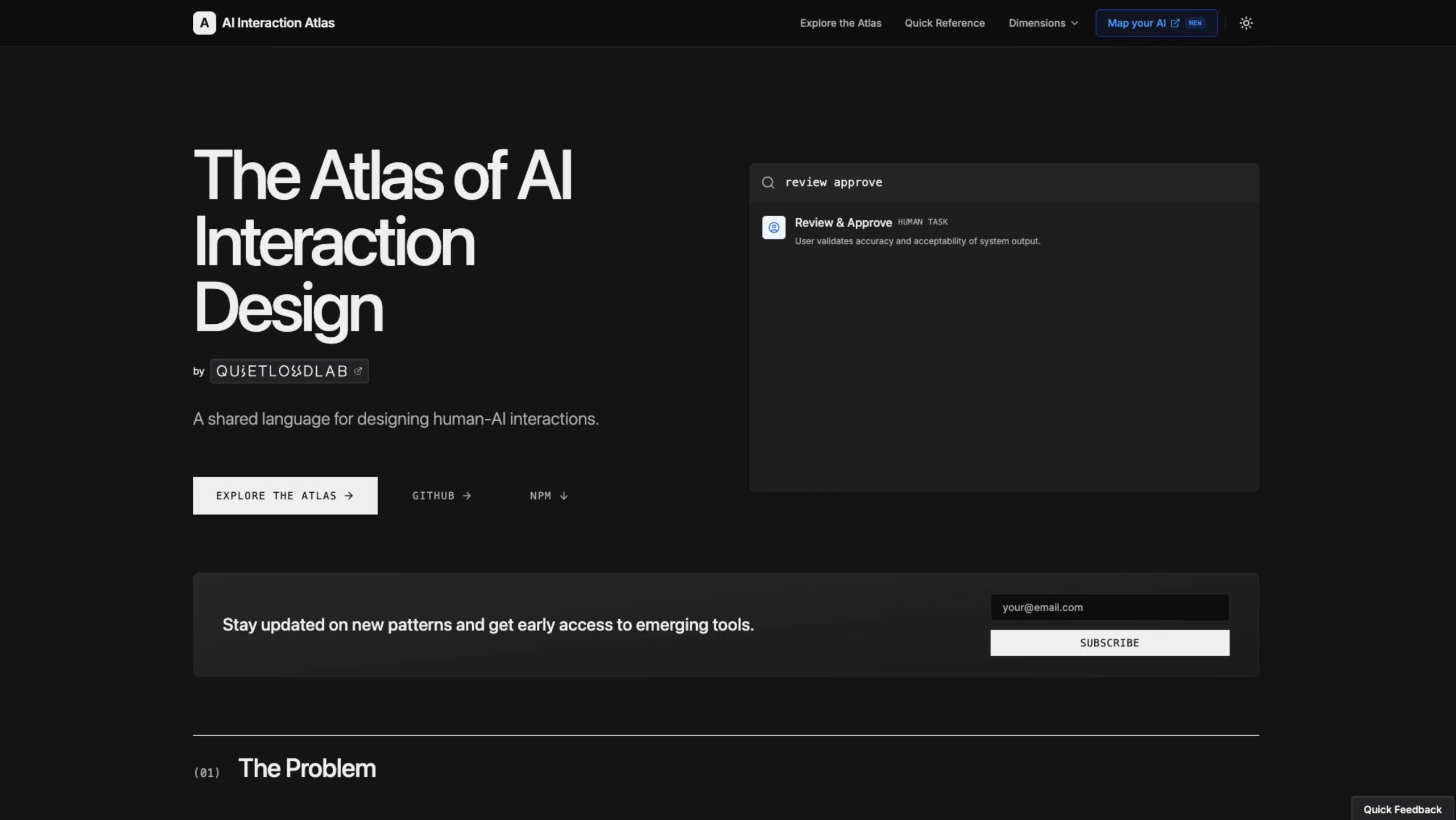1456x820 pixels.
Task: Click the arrow icon on the GitHub link
Action: click(x=468, y=495)
